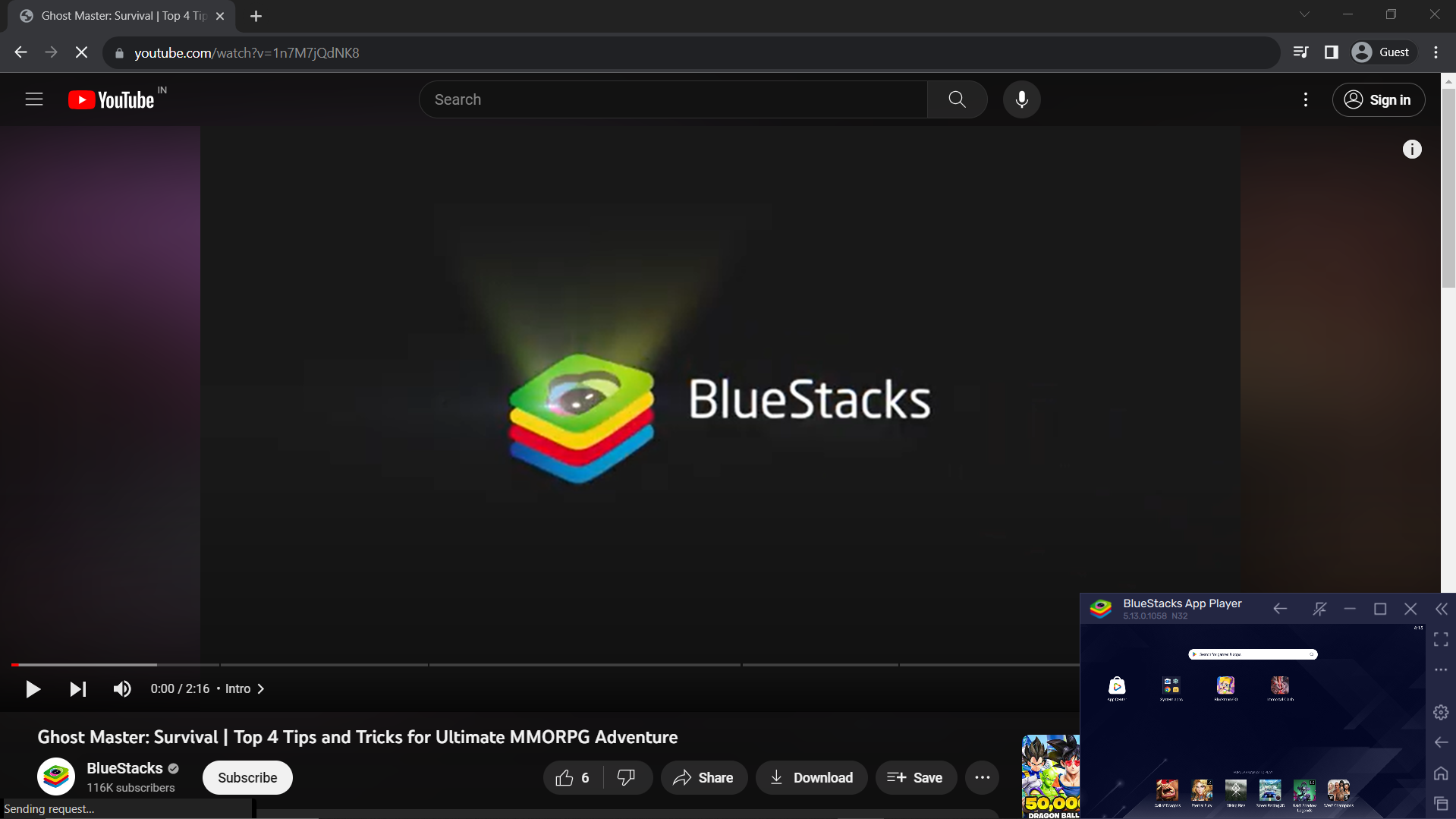This screenshot has height=819, width=1456.
Task: Activate voice search on YouTube
Action: [x=1021, y=99]
